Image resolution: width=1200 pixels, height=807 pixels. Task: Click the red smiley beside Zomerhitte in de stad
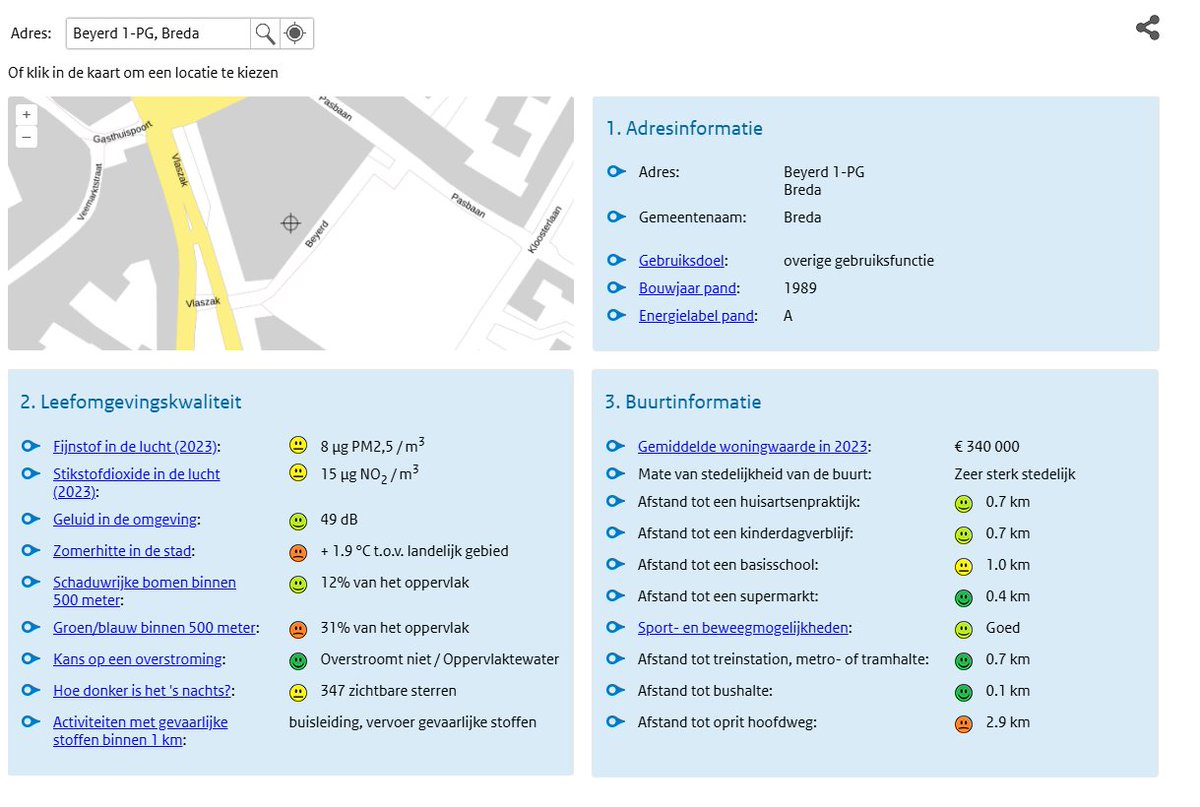[298, 551]
